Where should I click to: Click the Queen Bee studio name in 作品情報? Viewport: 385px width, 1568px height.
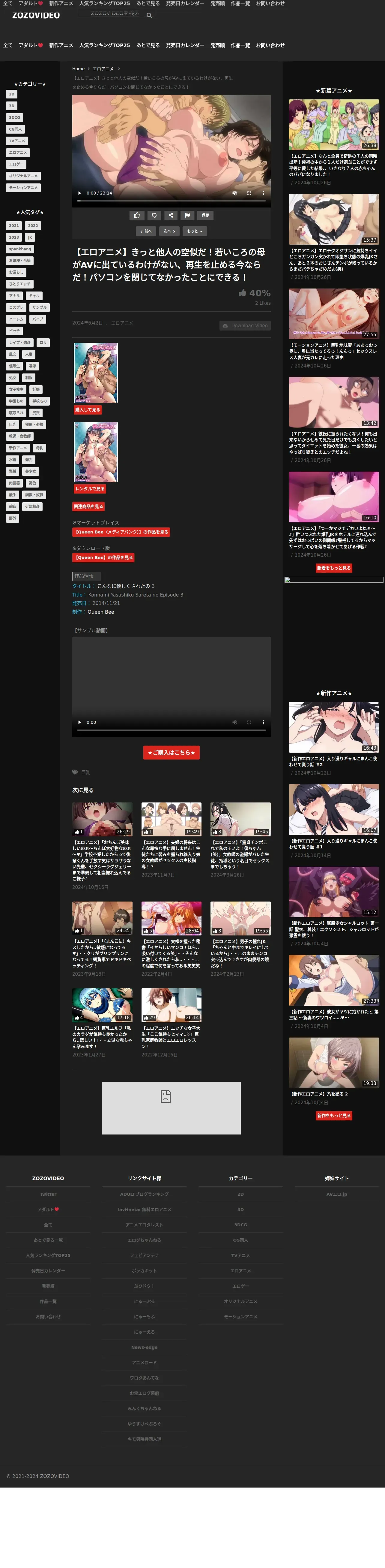pos(100,612)
